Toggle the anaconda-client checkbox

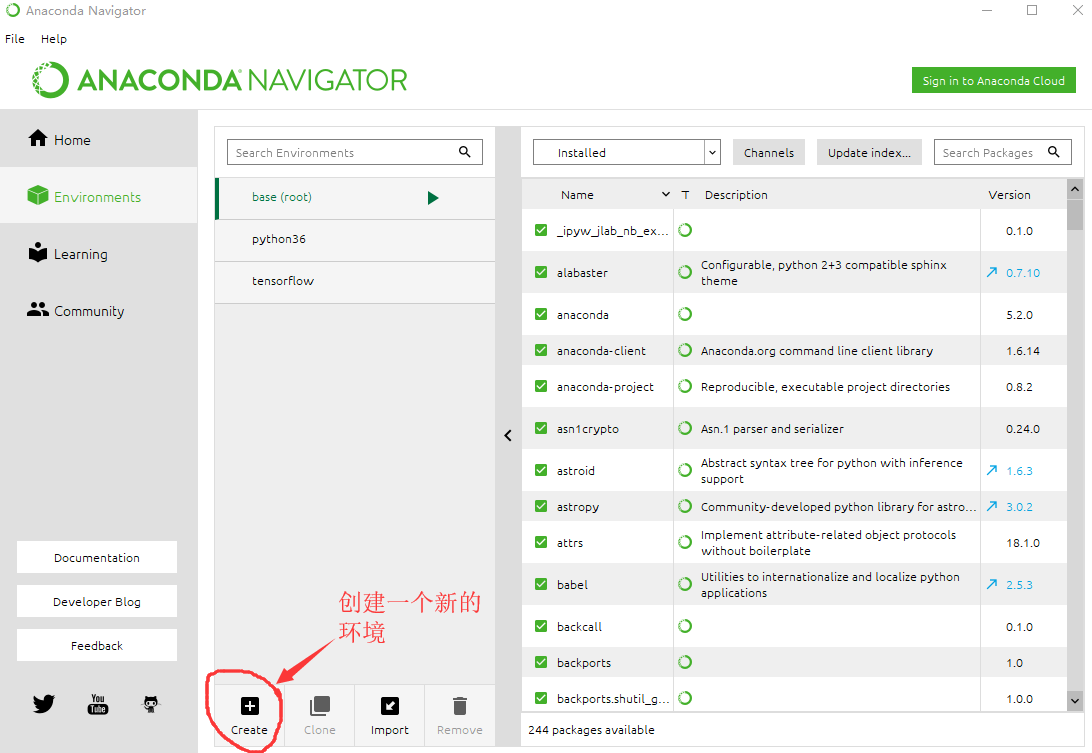coord(541,350)
